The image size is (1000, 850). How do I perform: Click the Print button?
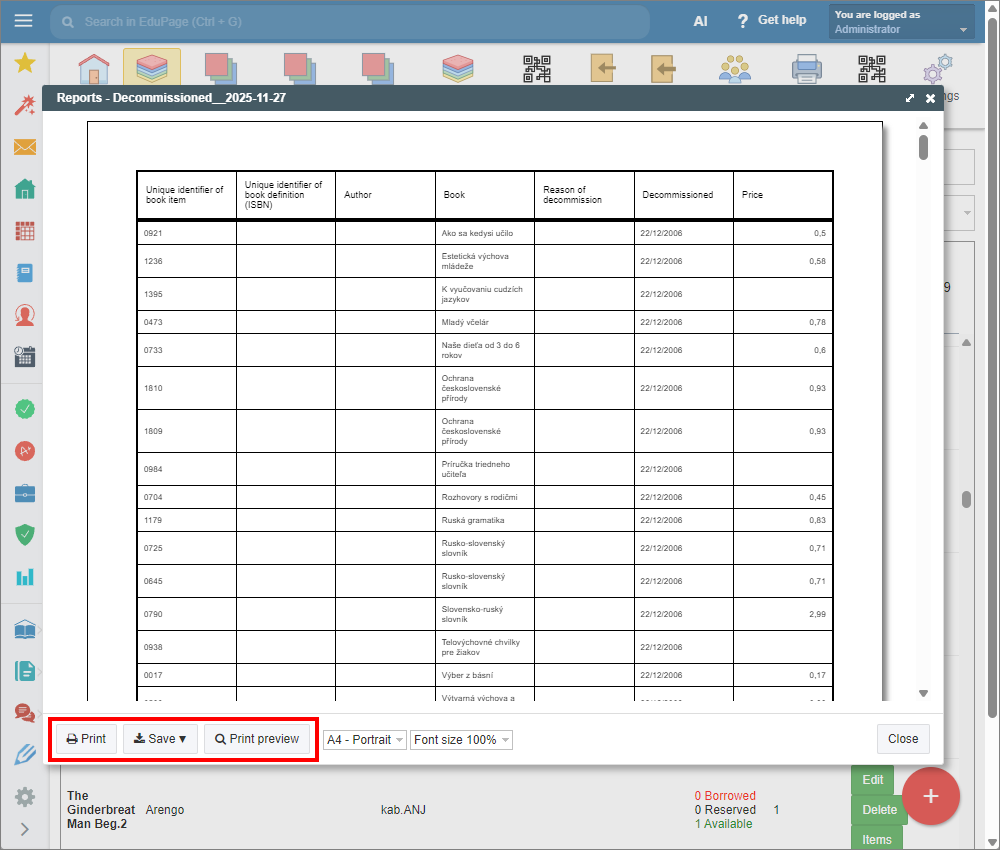(86, 739)
